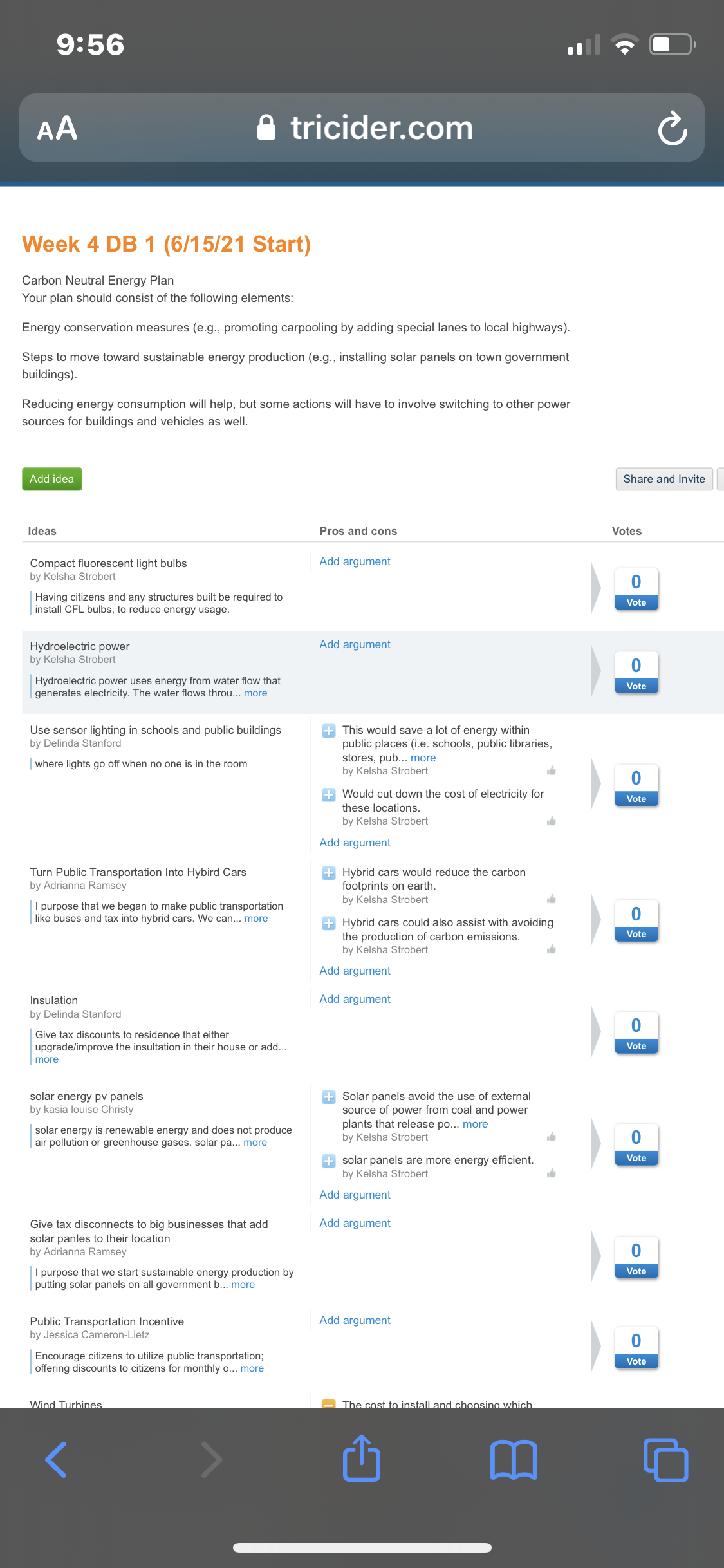Viewport: 724px width, 1568px height.
Task: Click the Share and Invite button
Action: (664, 479)
